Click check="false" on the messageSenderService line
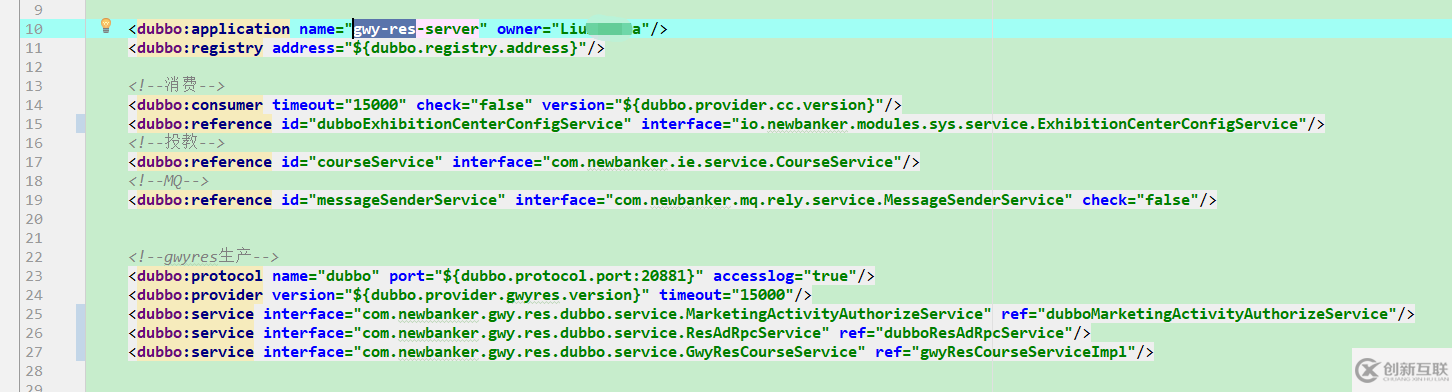 click(x=1141, y=200)
